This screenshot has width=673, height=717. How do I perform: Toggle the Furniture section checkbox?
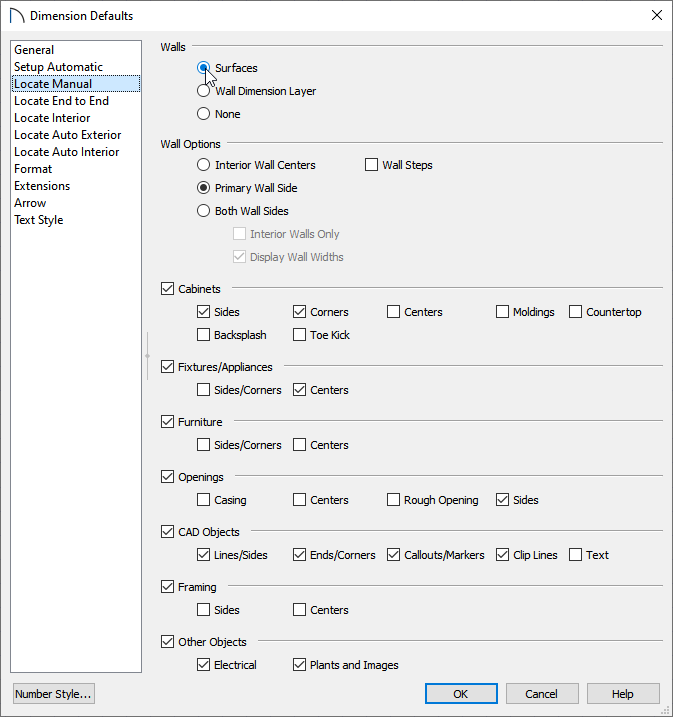pyautogui.click(x=167, y=422)
